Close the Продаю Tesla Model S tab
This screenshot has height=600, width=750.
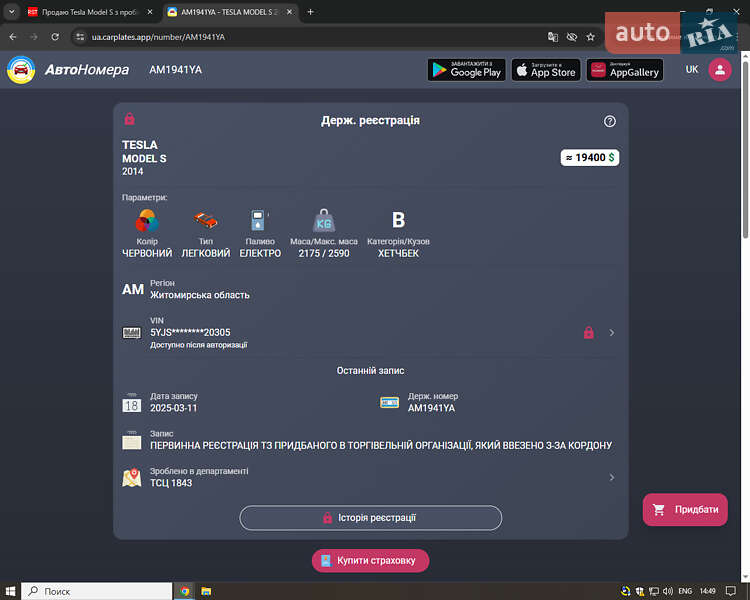150,12
